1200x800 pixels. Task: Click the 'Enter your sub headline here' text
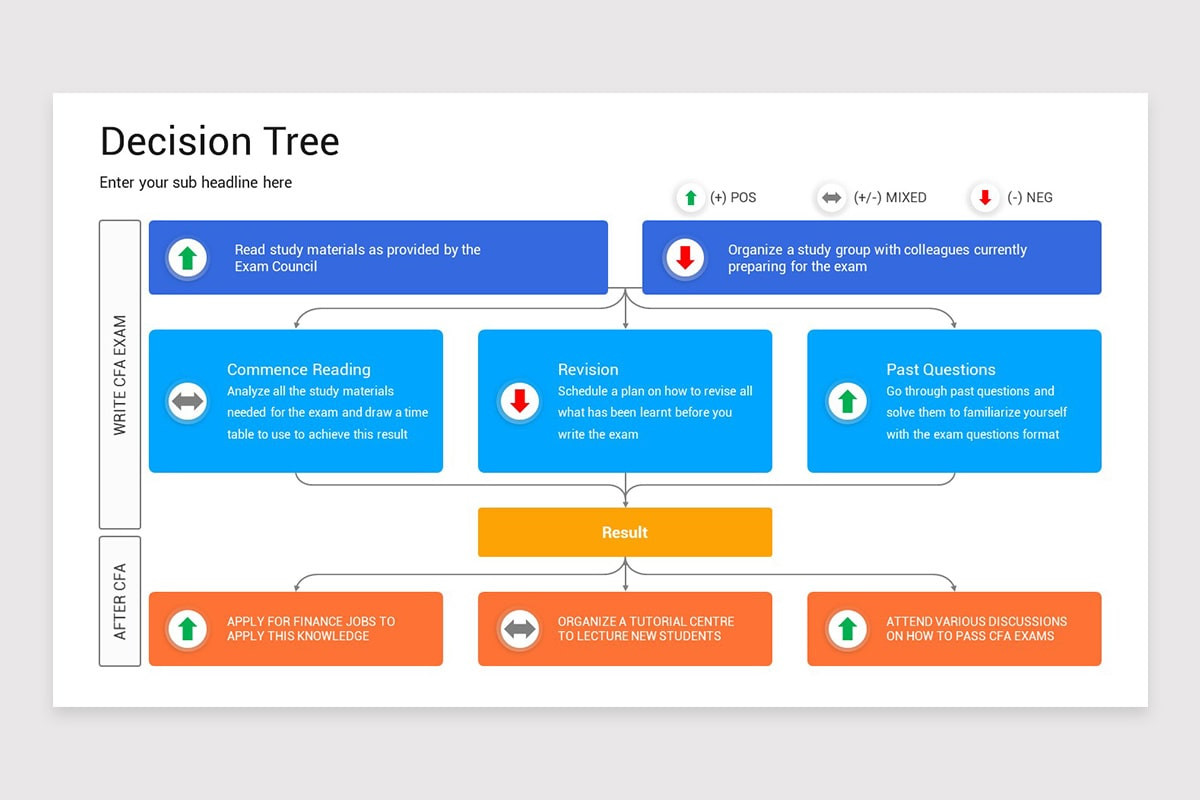[196, 182]
